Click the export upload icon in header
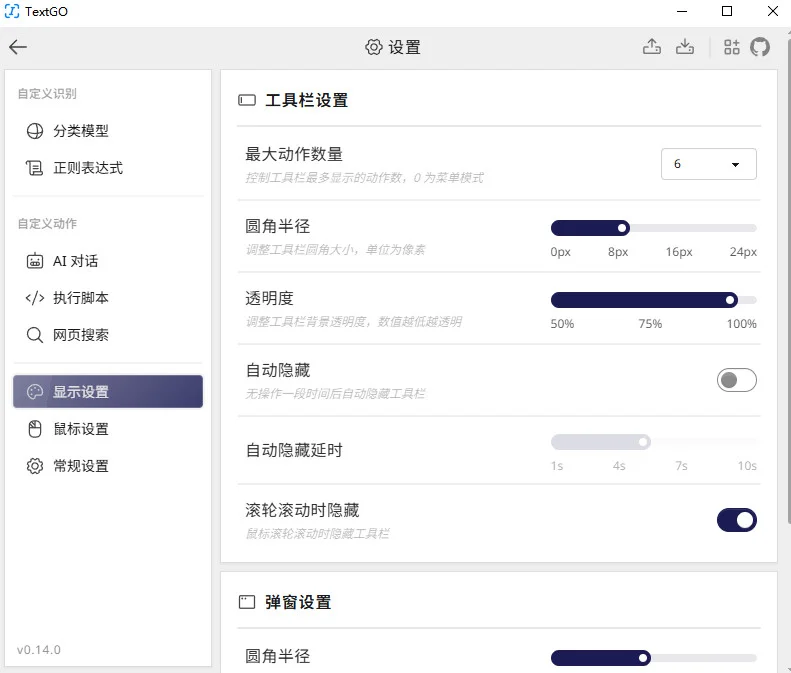 pos(652,47)
